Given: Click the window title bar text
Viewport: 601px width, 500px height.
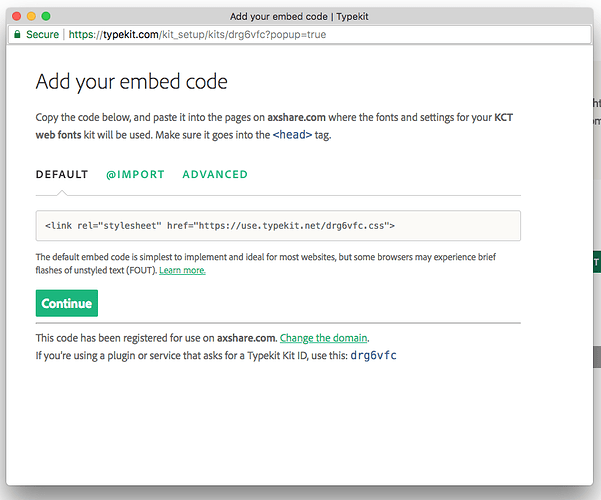Looking at the screenshot, I should click(300, 16).
